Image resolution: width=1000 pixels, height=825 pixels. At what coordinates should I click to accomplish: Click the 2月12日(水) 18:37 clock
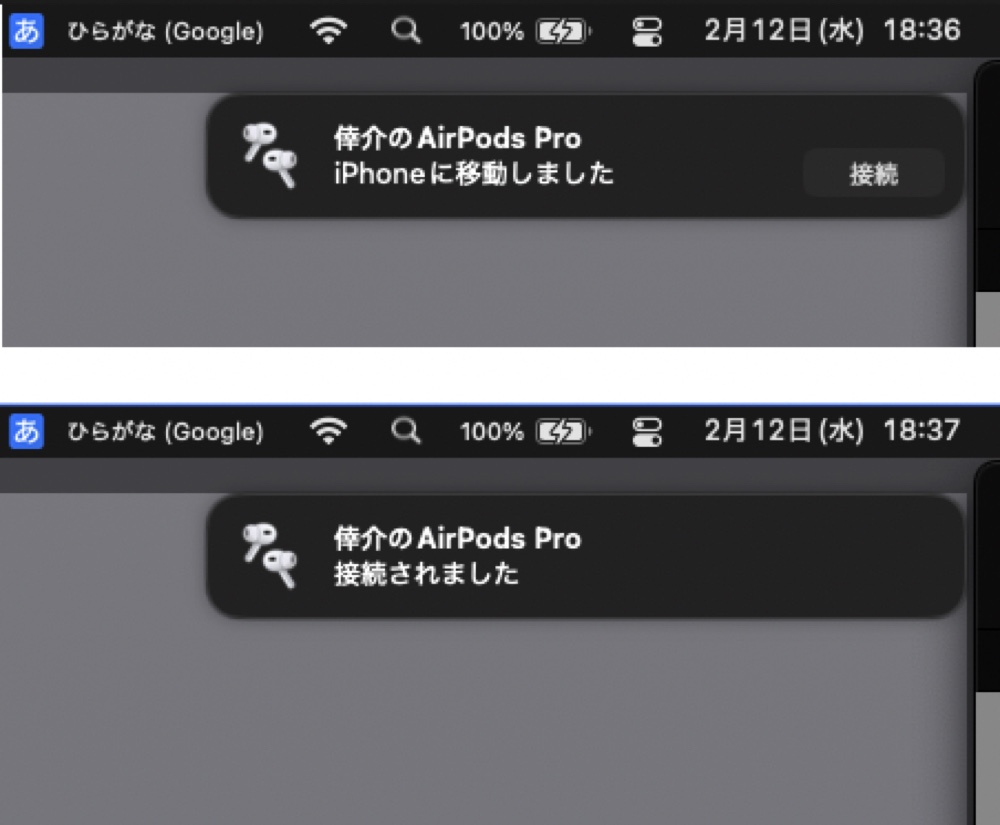[x=832, y=430]
